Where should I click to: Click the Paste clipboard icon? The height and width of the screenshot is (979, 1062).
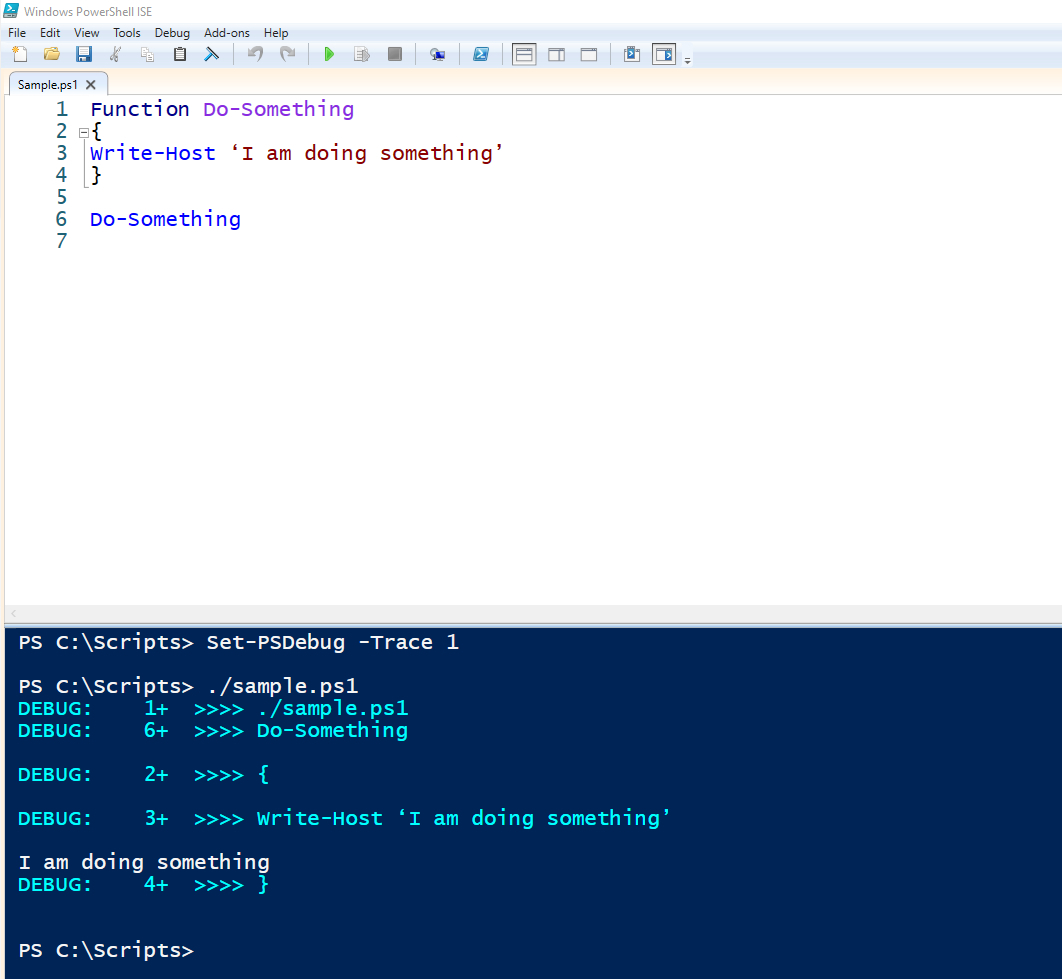pyautogui.click(x=179, y=54)
